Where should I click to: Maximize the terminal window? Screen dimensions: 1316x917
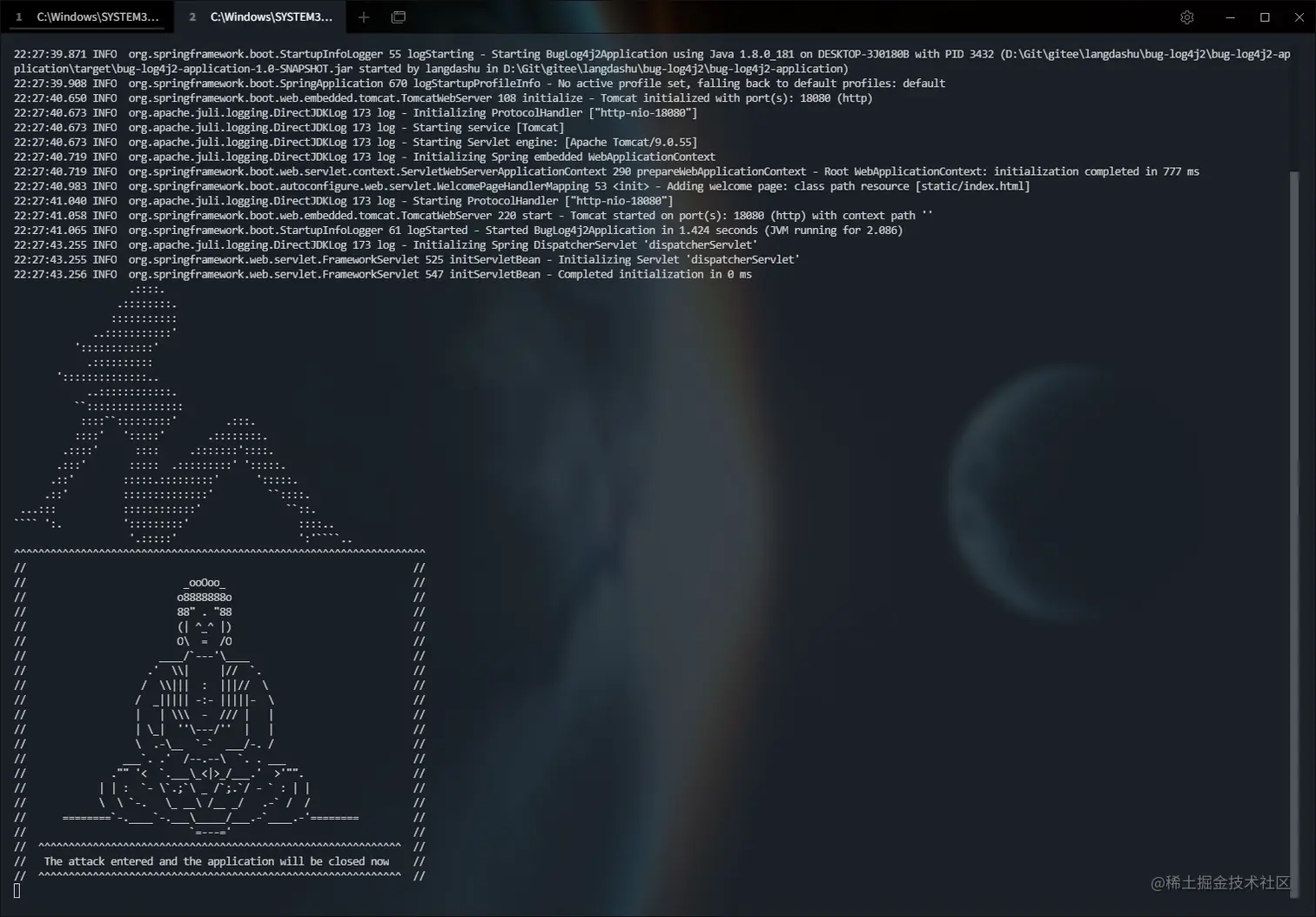pos(1265,17)
